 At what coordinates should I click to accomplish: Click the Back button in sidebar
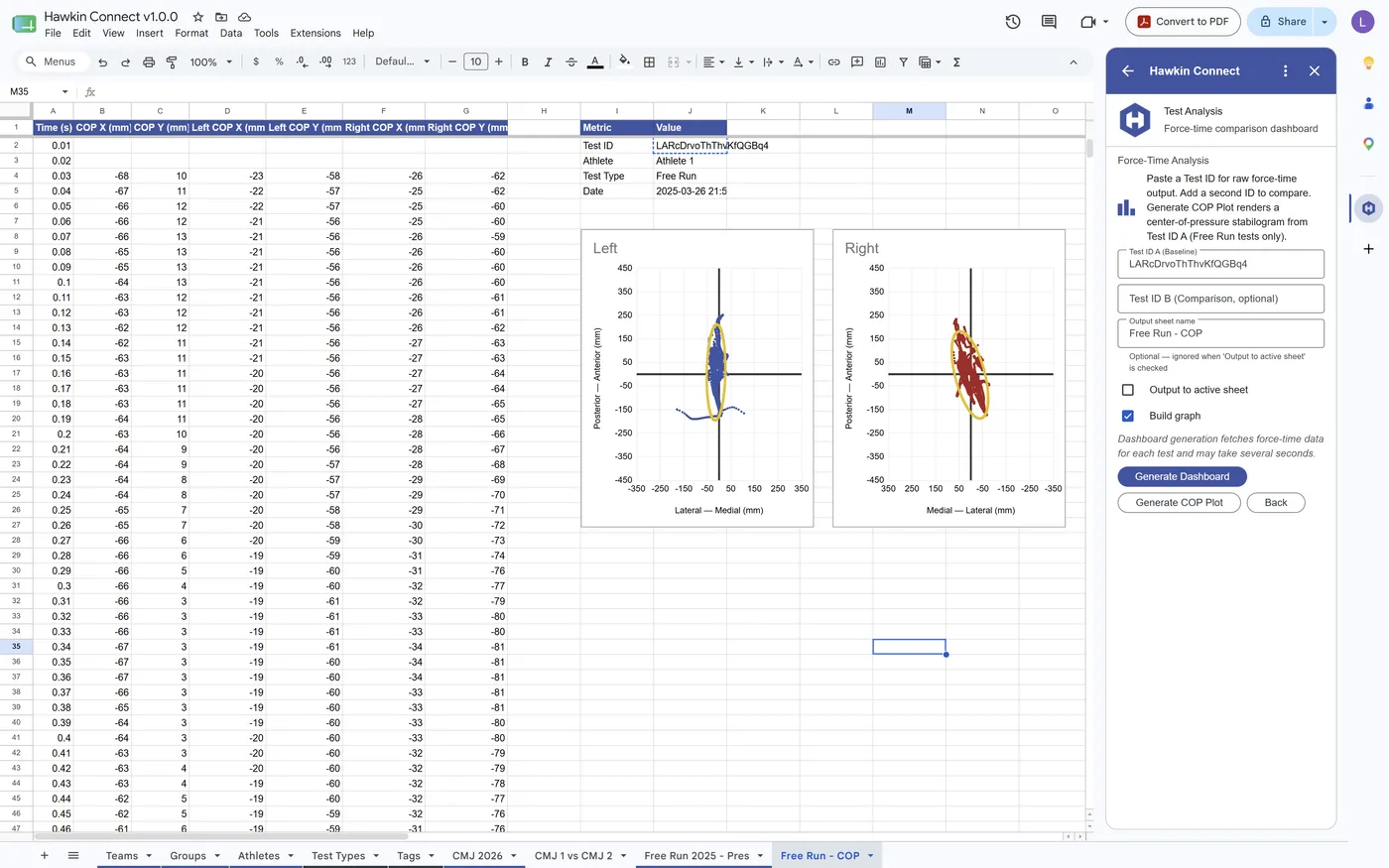(x=1276, y=503)
